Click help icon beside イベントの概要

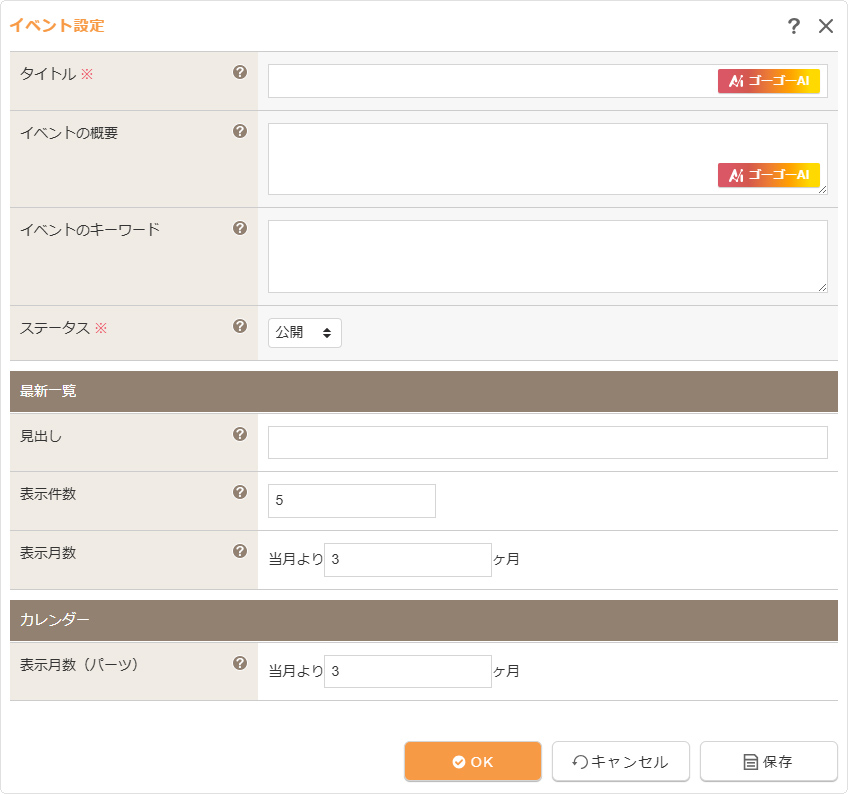click(x=240, y=131)
